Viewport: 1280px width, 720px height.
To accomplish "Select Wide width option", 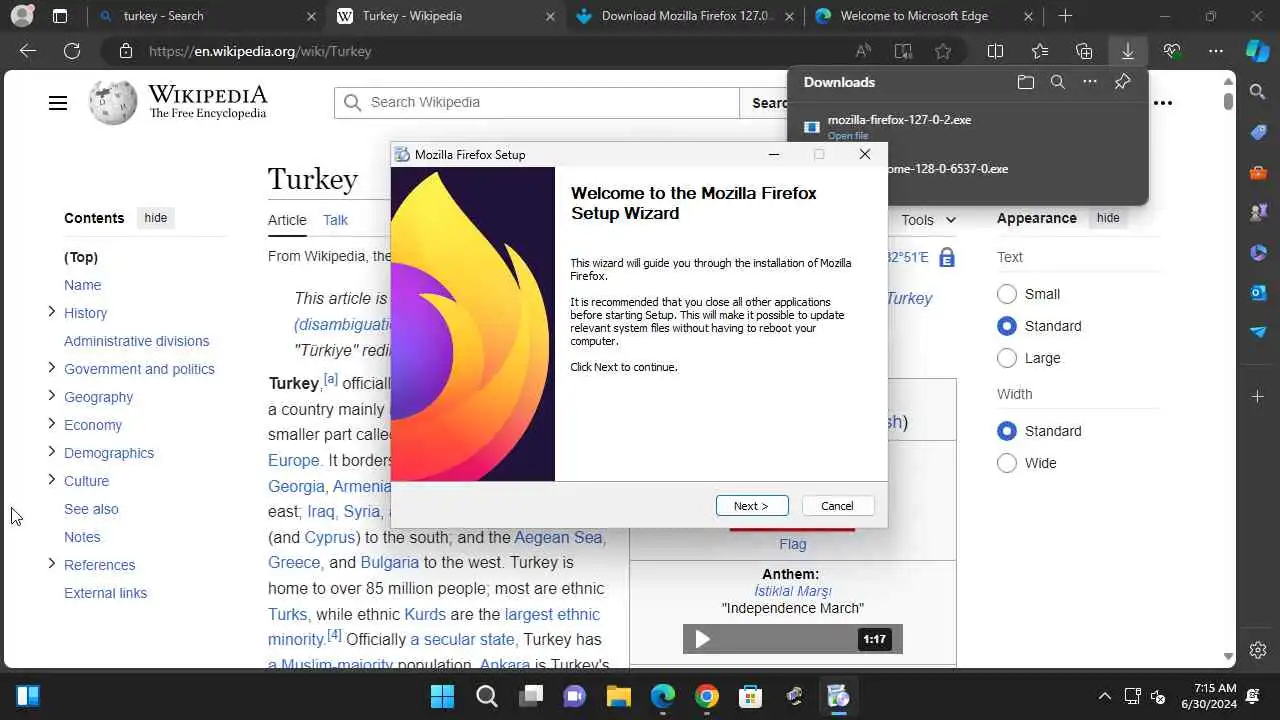I will pos(1007,463).
